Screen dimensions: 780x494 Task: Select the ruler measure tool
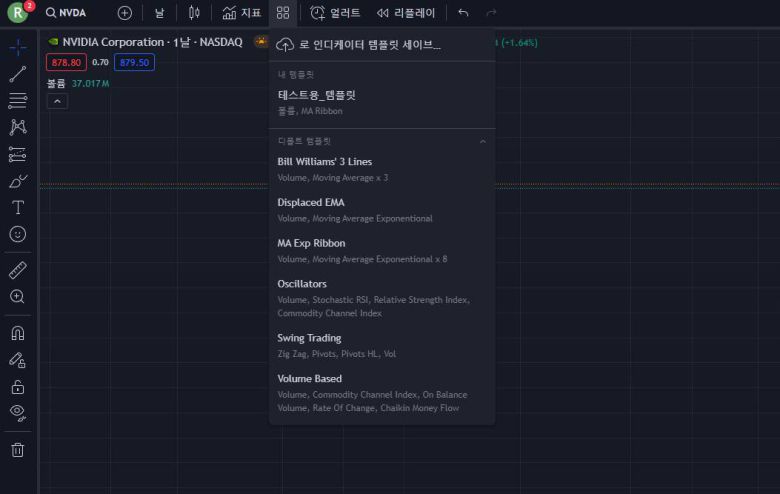click(x=18, y=270)
